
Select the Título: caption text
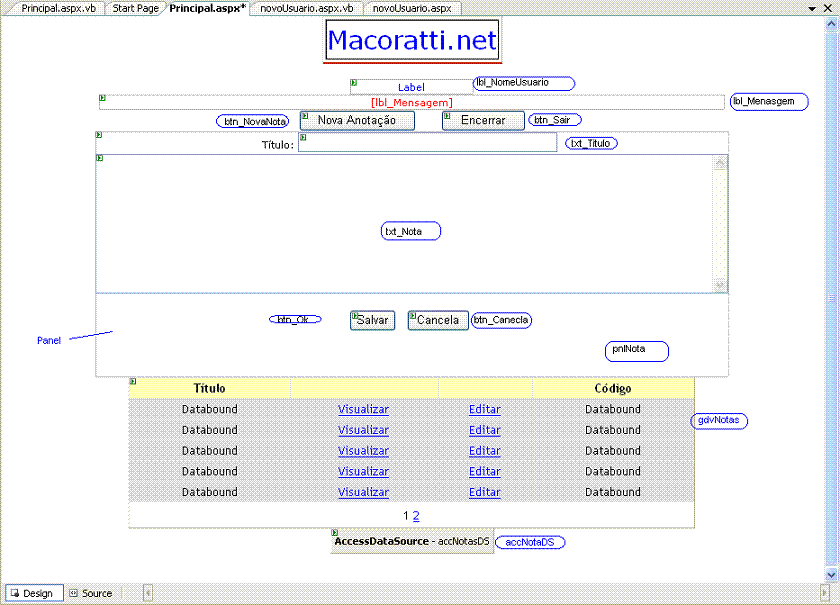click(x=278, y=145)
